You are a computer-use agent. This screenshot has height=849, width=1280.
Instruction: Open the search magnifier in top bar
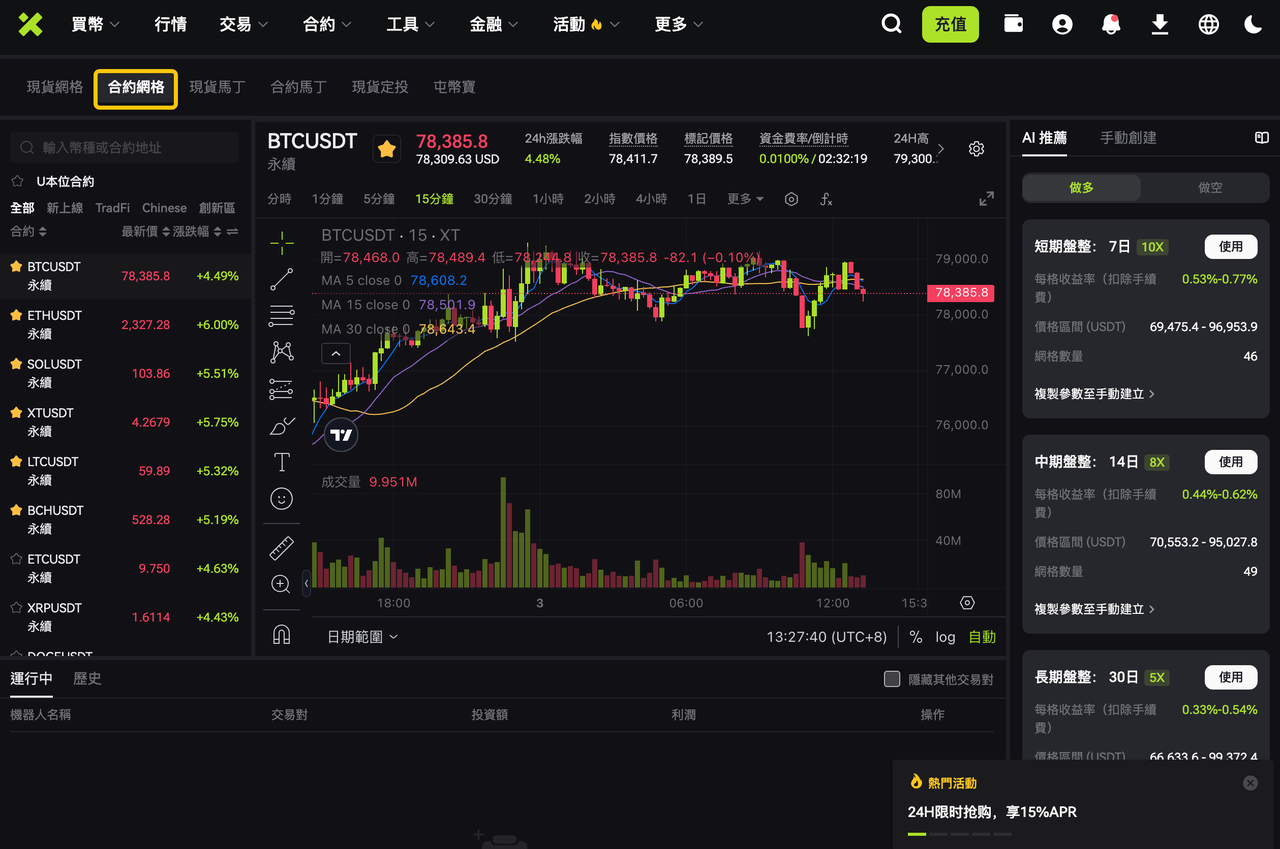click(x=891, y=24)
